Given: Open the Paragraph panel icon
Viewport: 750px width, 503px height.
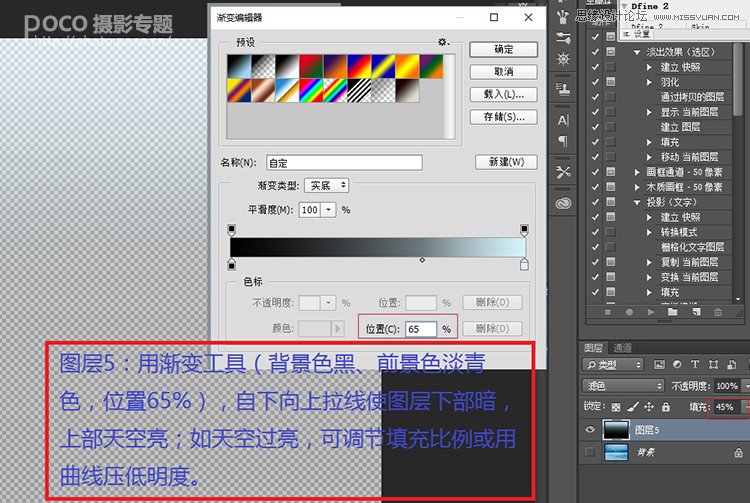Looking at the screenshot, I should (563, 141).
